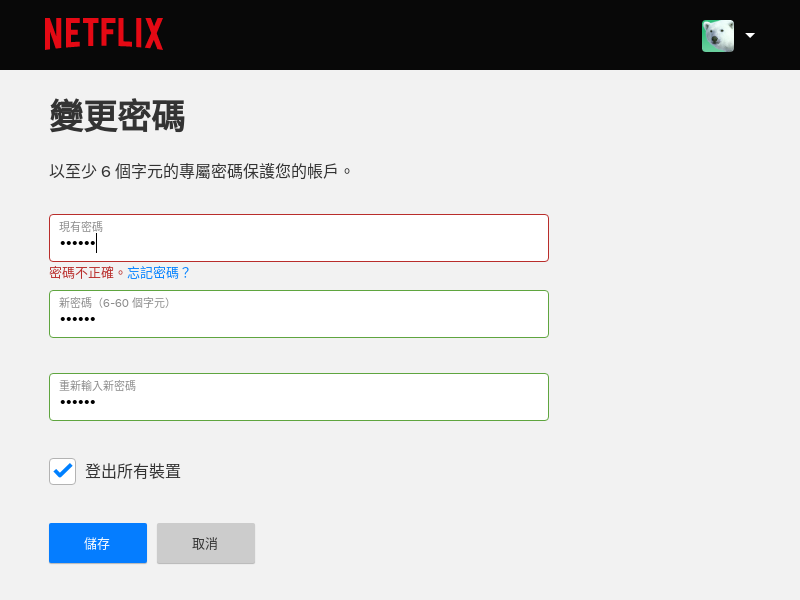Click the gray 取消 cancel button

coord(206,543)
